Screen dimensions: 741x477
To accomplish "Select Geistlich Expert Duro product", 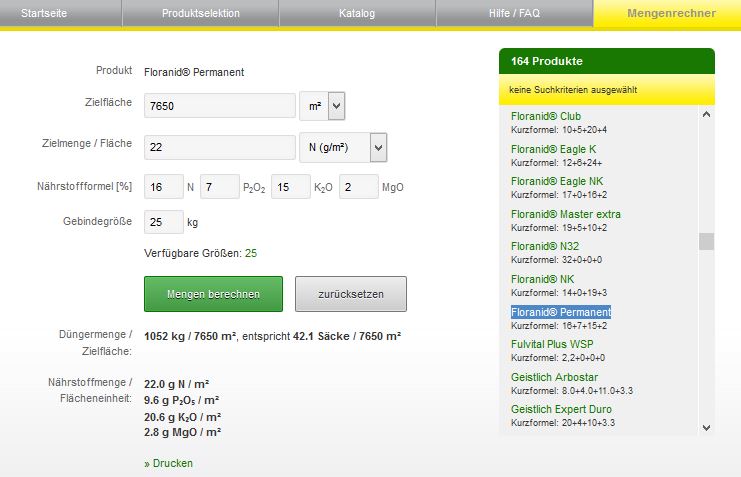I will [561, 409].
